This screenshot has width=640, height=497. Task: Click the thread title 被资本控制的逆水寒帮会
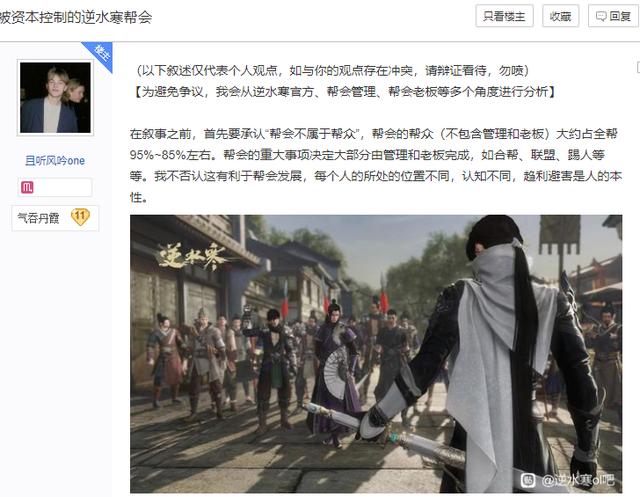click(x=76, y=18)
